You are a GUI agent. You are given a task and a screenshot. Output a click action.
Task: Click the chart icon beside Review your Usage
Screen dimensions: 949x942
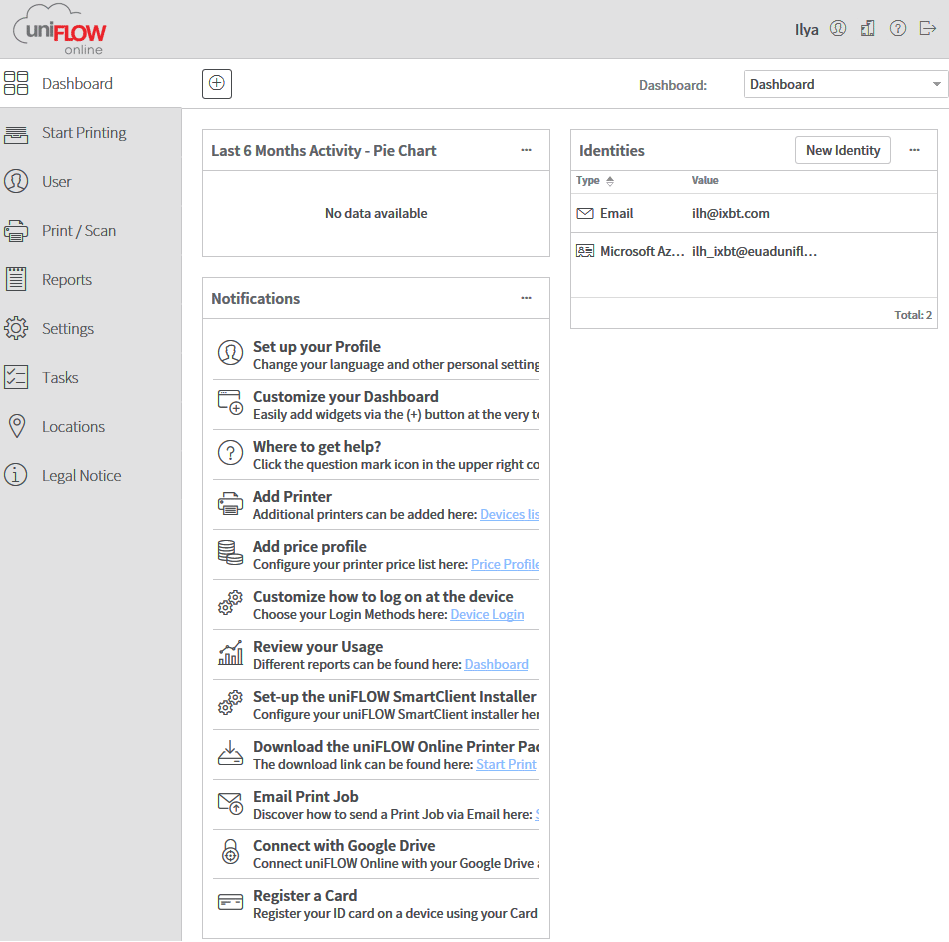231,653
